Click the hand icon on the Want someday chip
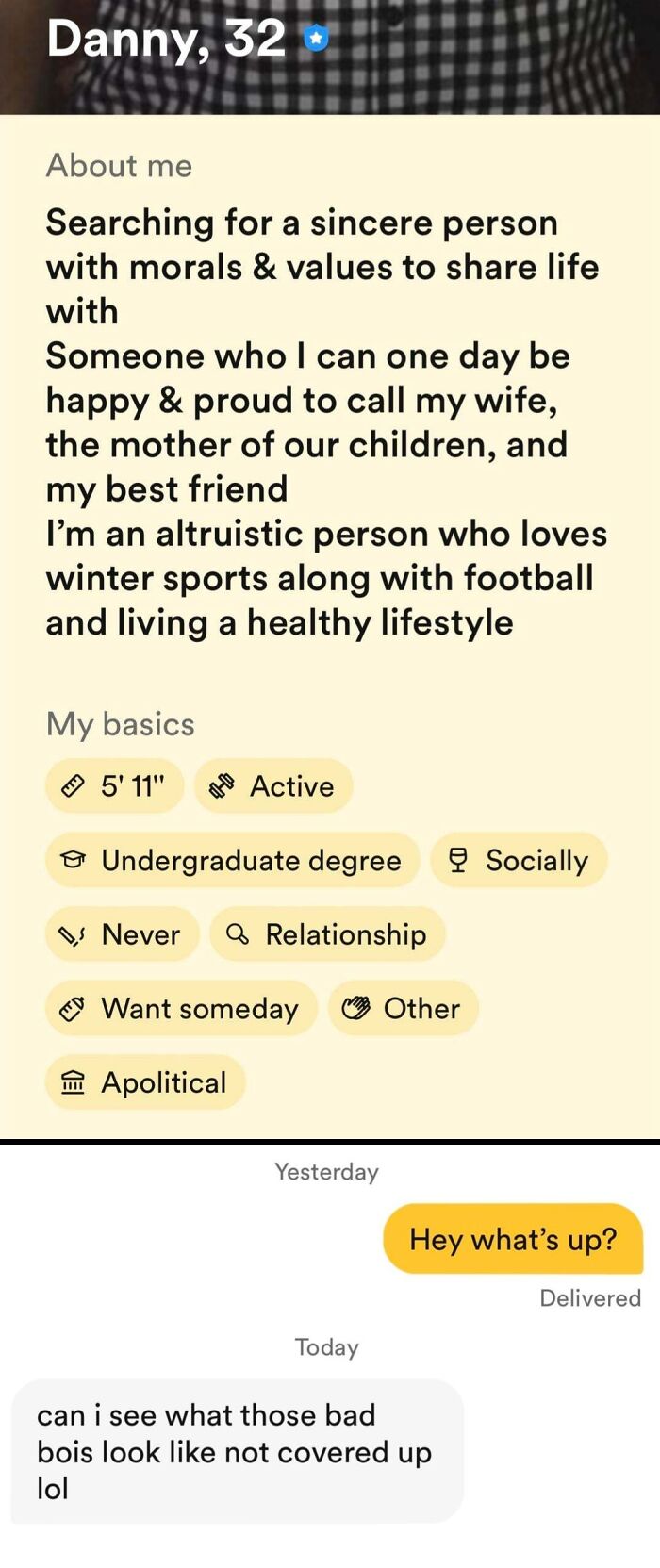 pos(72,1008)
